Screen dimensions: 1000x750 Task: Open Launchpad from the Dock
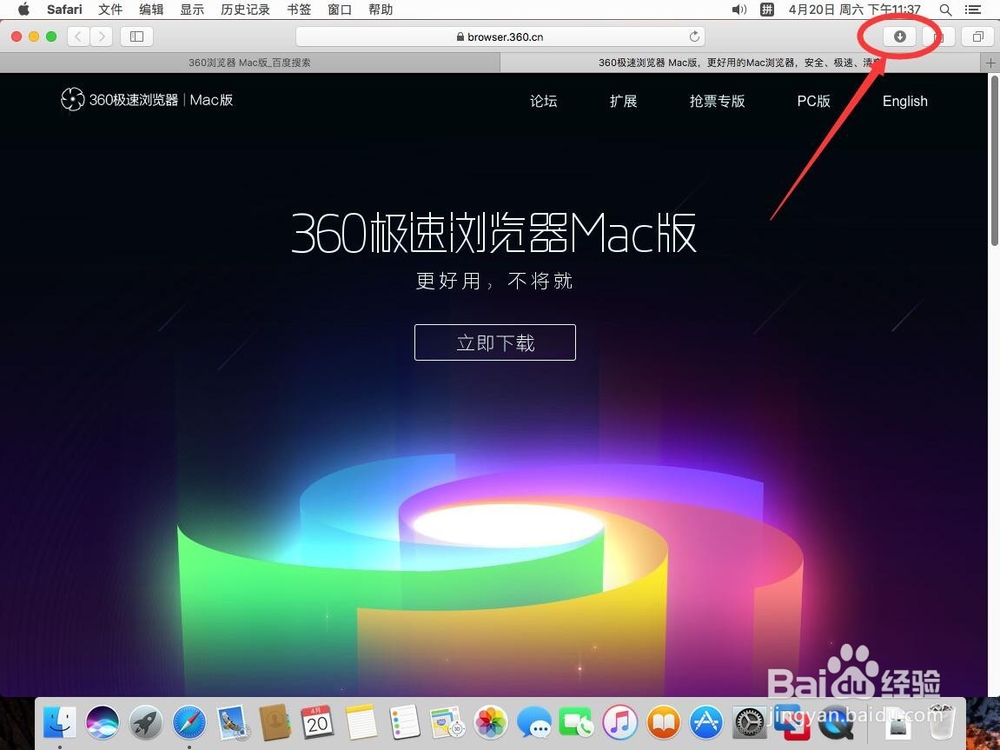(146, 723)
